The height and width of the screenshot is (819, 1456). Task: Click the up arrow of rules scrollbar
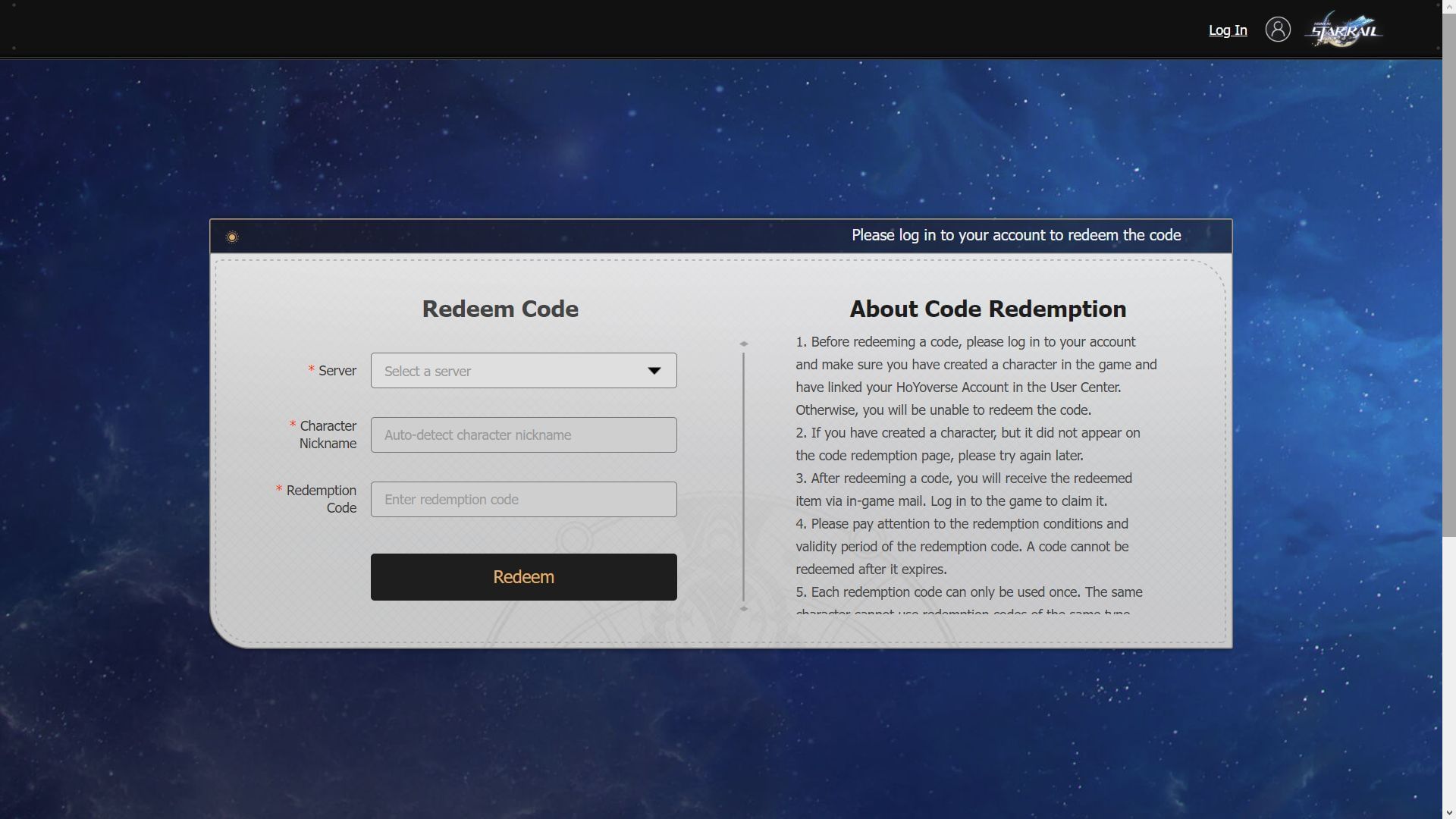[744, 344]
